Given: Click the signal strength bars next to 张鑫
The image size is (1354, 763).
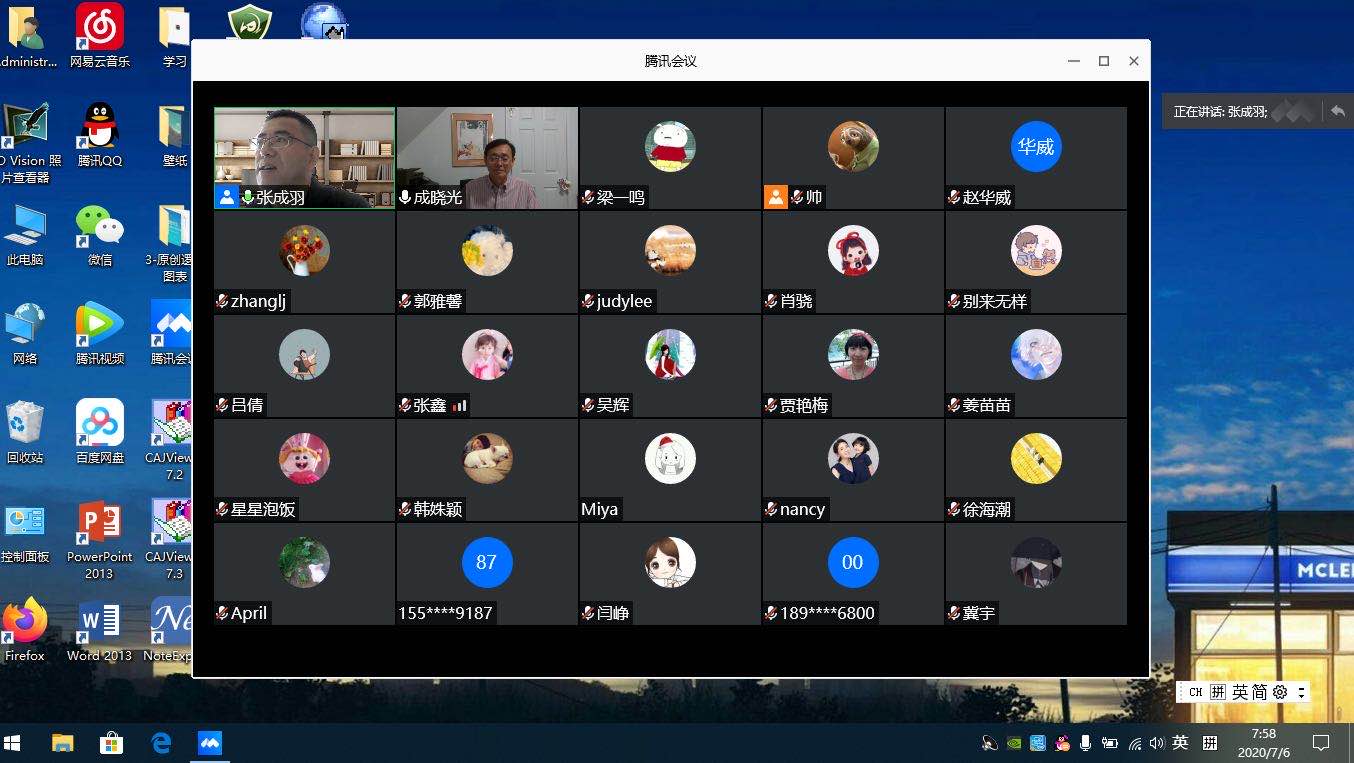Looking at the screenshot, I should tap(460, 406).
